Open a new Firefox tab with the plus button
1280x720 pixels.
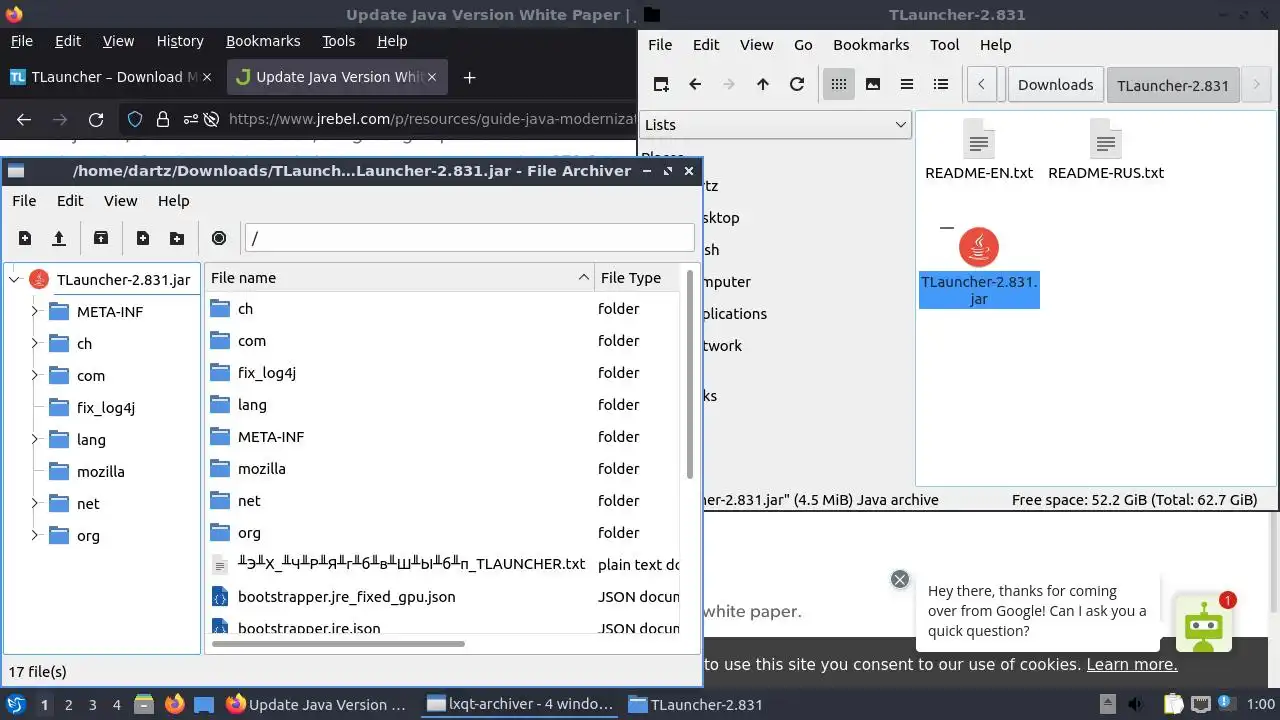[469, 77]
